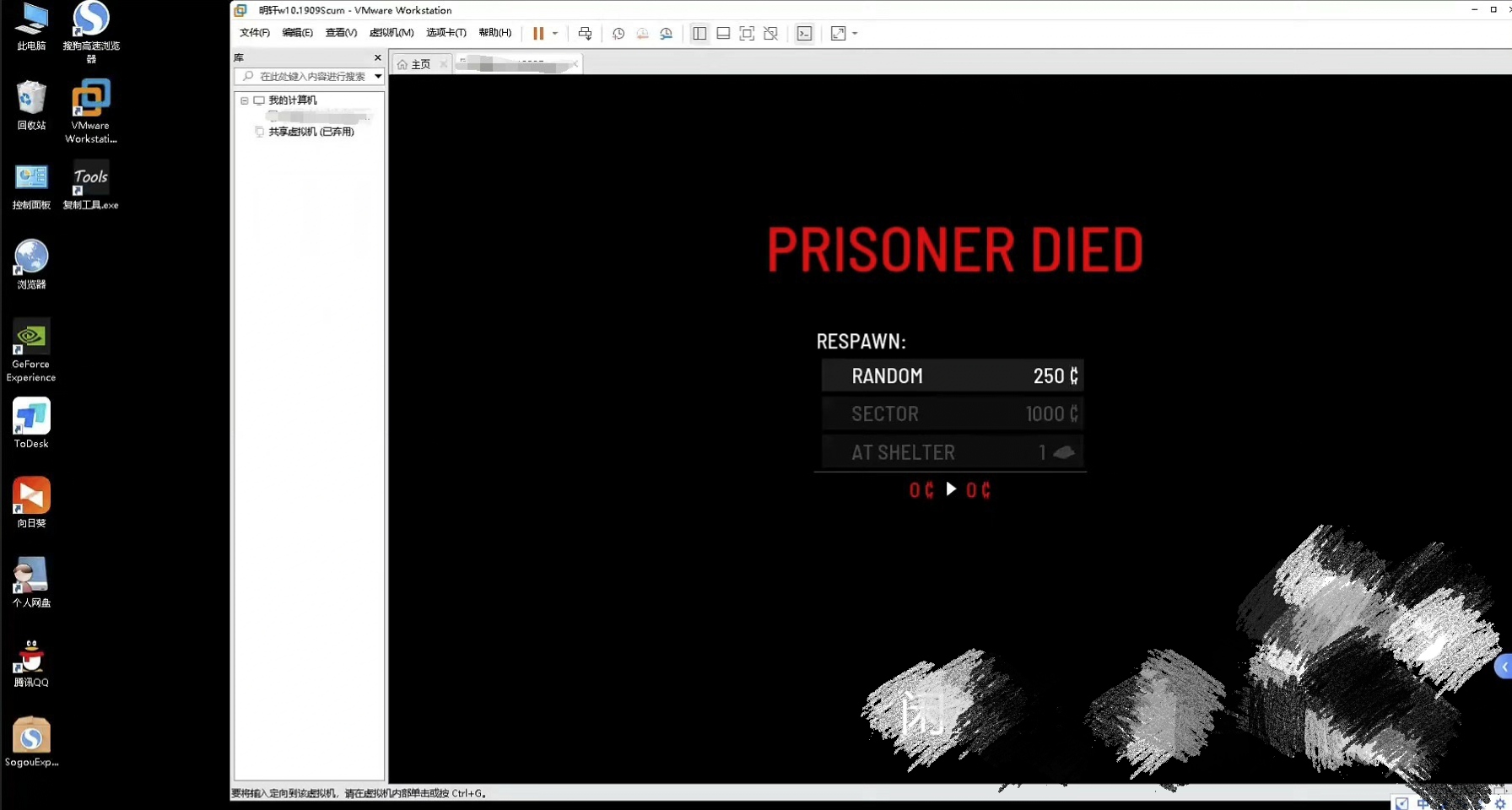Screen dimensions: 1512x810
Task: Click the revert to snapshot icon
Action: [642, 34]
